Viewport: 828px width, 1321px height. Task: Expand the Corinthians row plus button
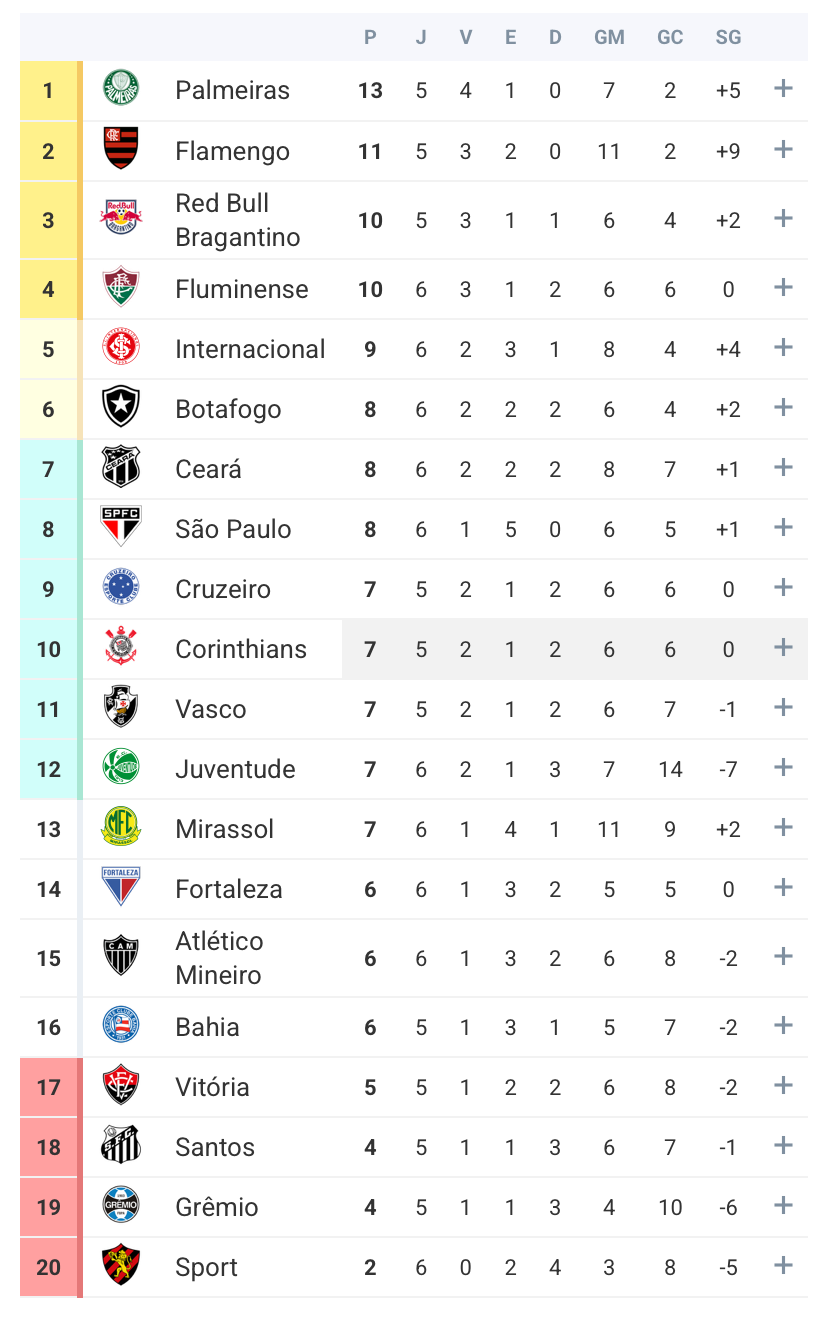tap(783, 648)
